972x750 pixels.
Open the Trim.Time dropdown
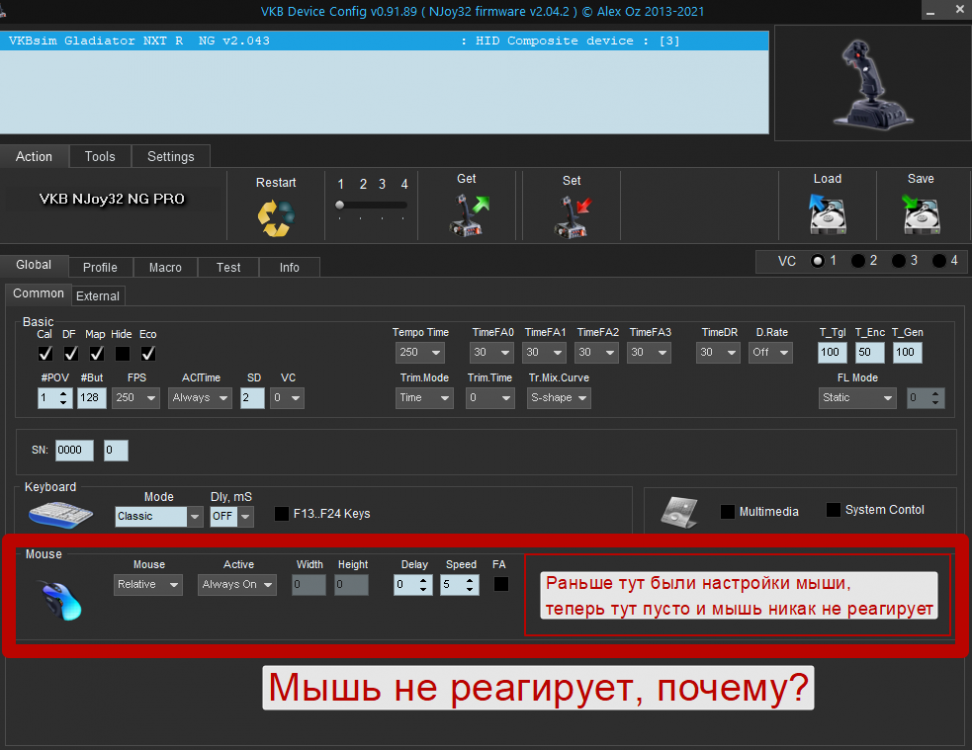(490, 398)
